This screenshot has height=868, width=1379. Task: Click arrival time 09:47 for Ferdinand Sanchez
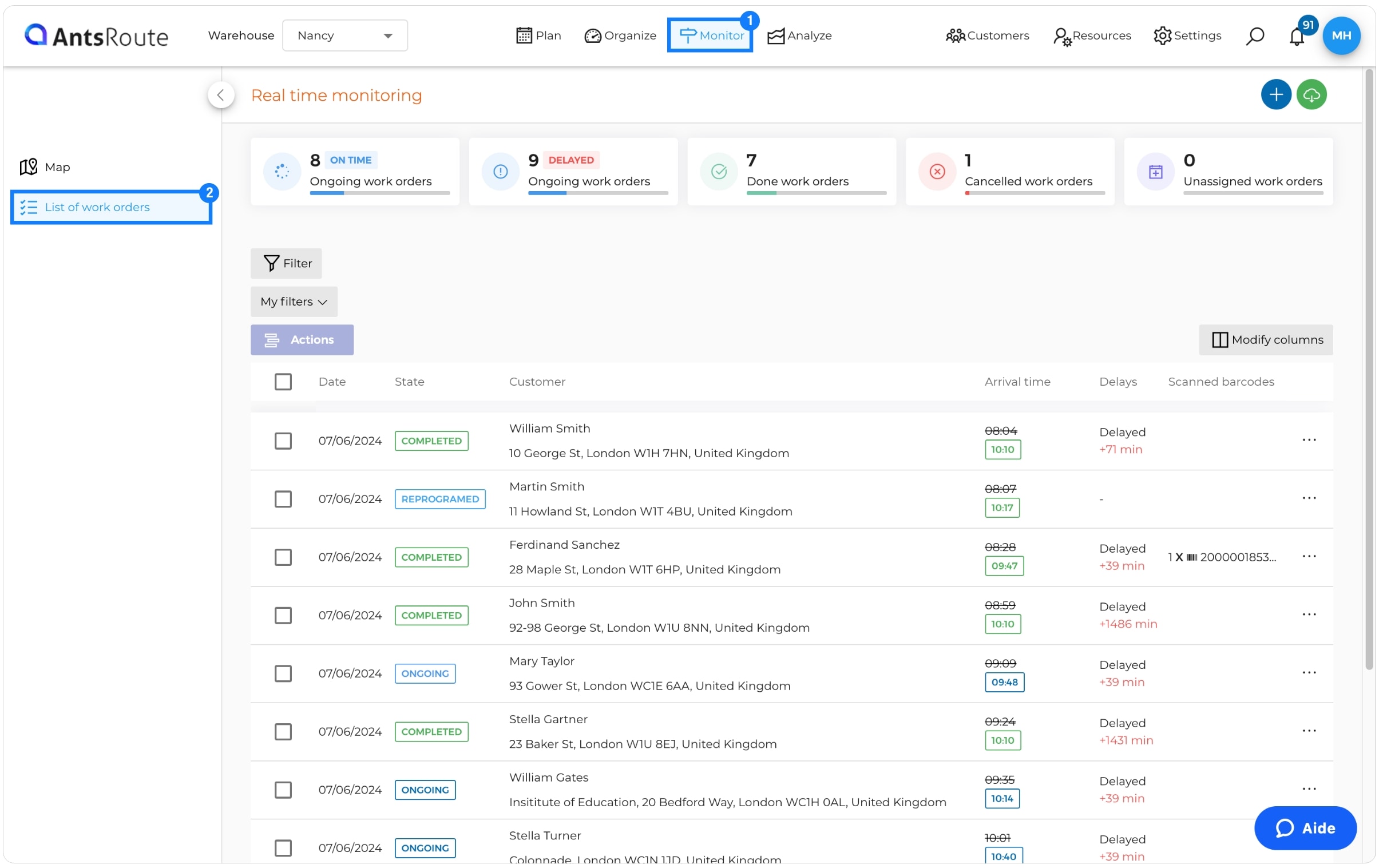coord(1004,565)
